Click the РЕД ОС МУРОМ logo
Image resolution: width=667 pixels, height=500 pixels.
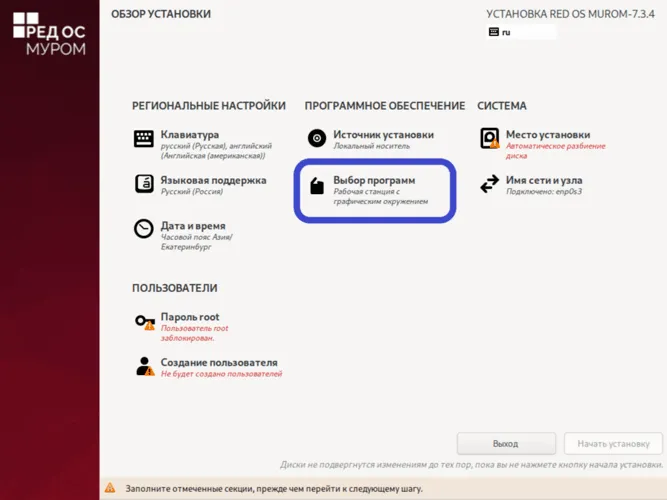pos(49,34)
